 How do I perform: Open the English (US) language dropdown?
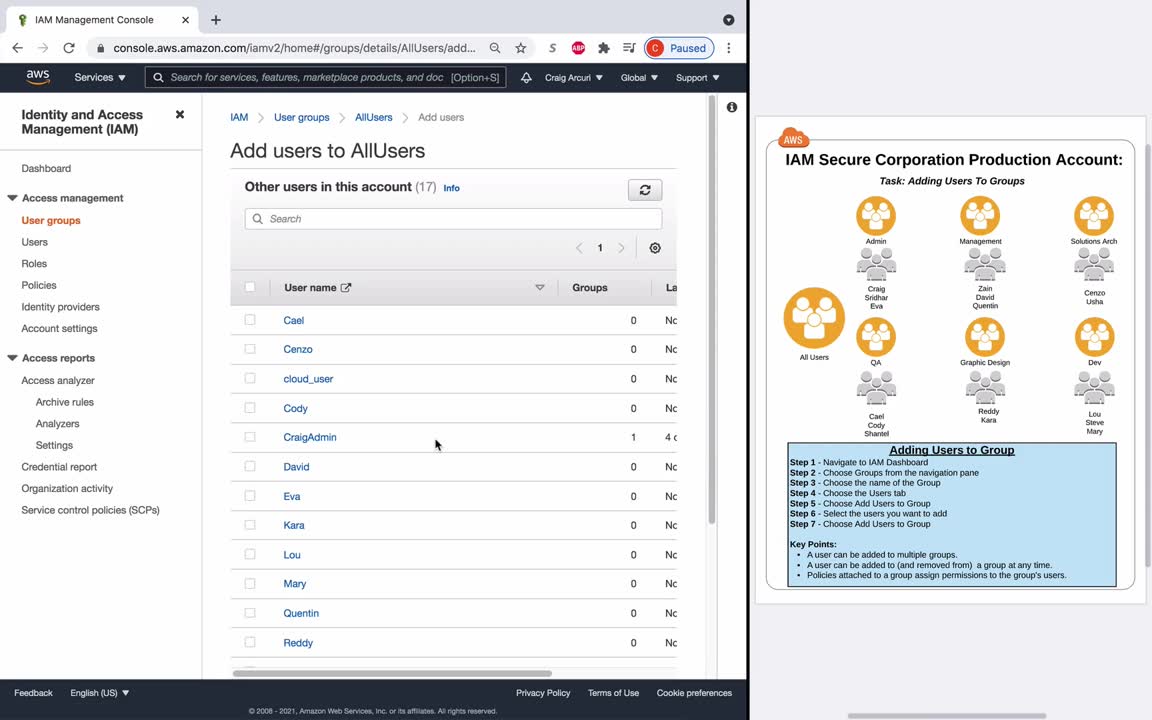click(100, 693)
